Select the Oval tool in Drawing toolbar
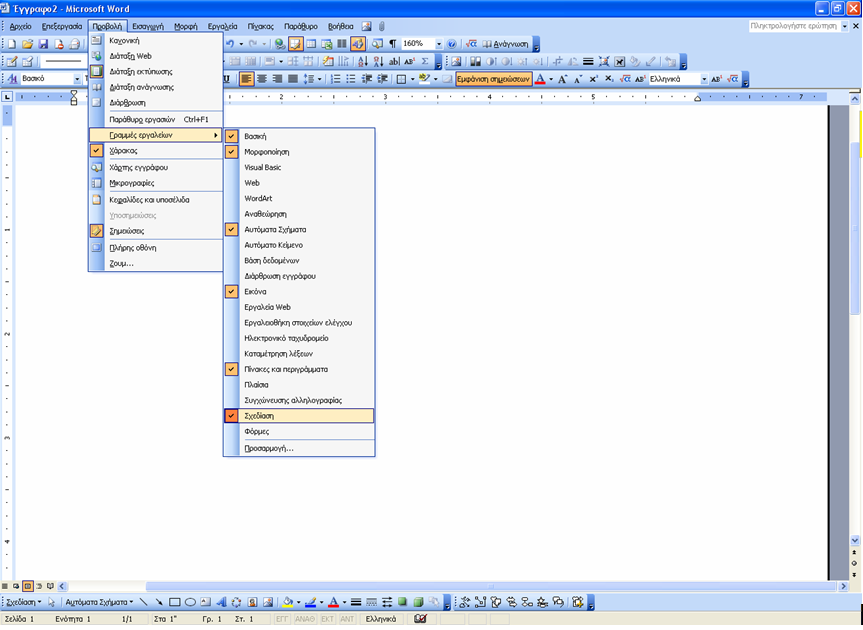Viewport: 863px width, 630px height. pos(190,602)
